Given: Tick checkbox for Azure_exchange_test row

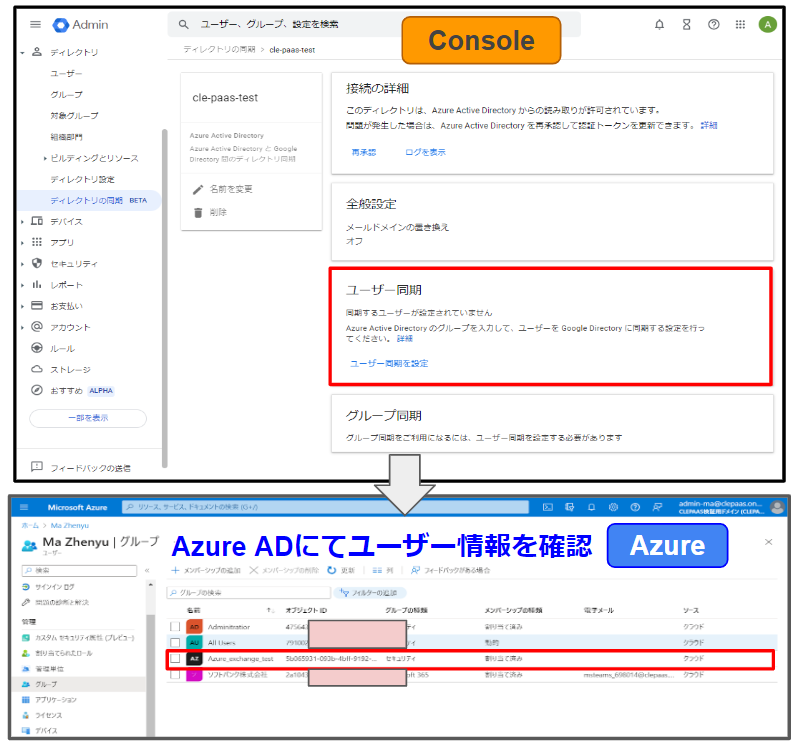Looking at the screenshot, I should (x=175, y=658).
